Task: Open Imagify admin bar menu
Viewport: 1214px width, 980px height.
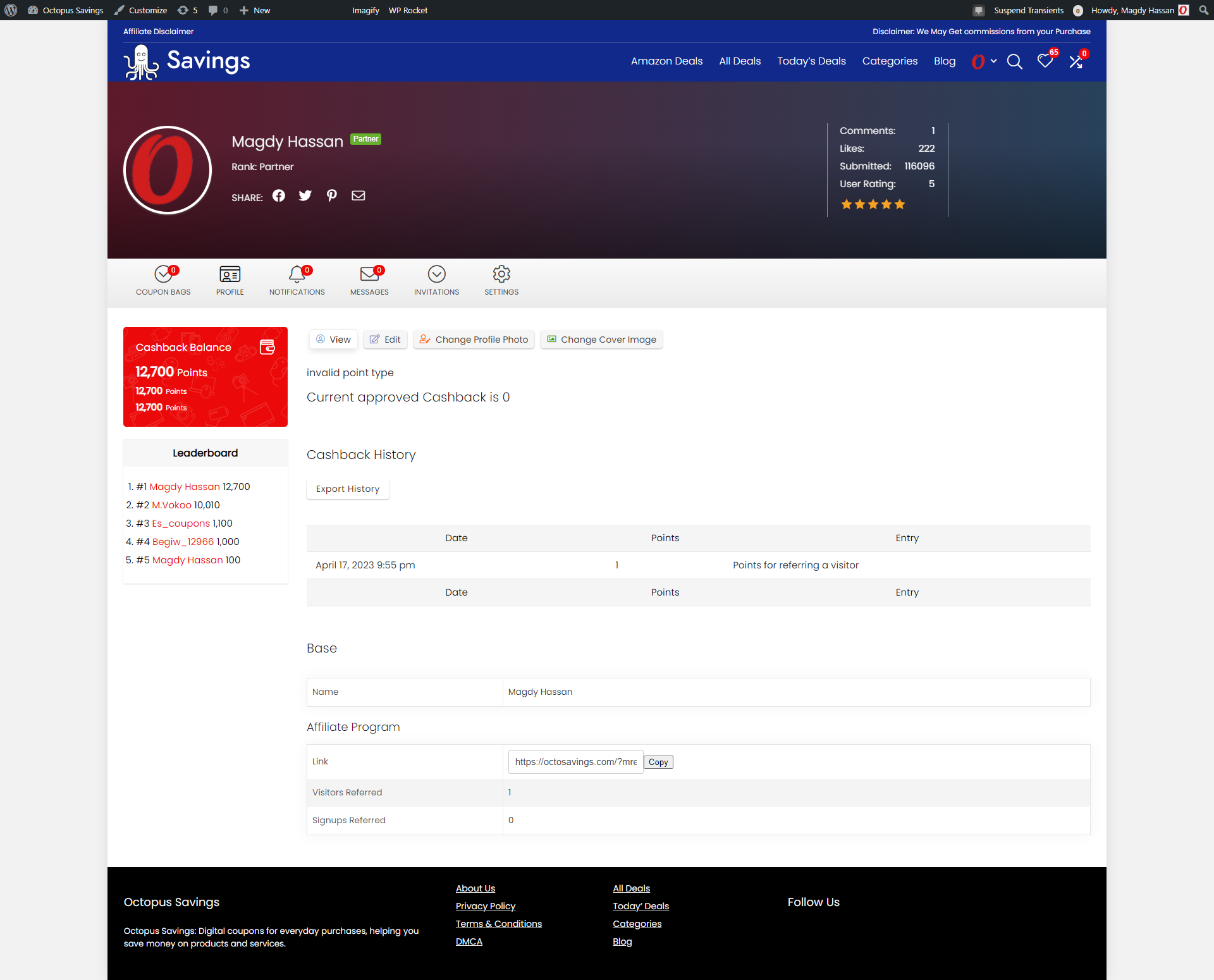Action: click(x=365, y=10)
